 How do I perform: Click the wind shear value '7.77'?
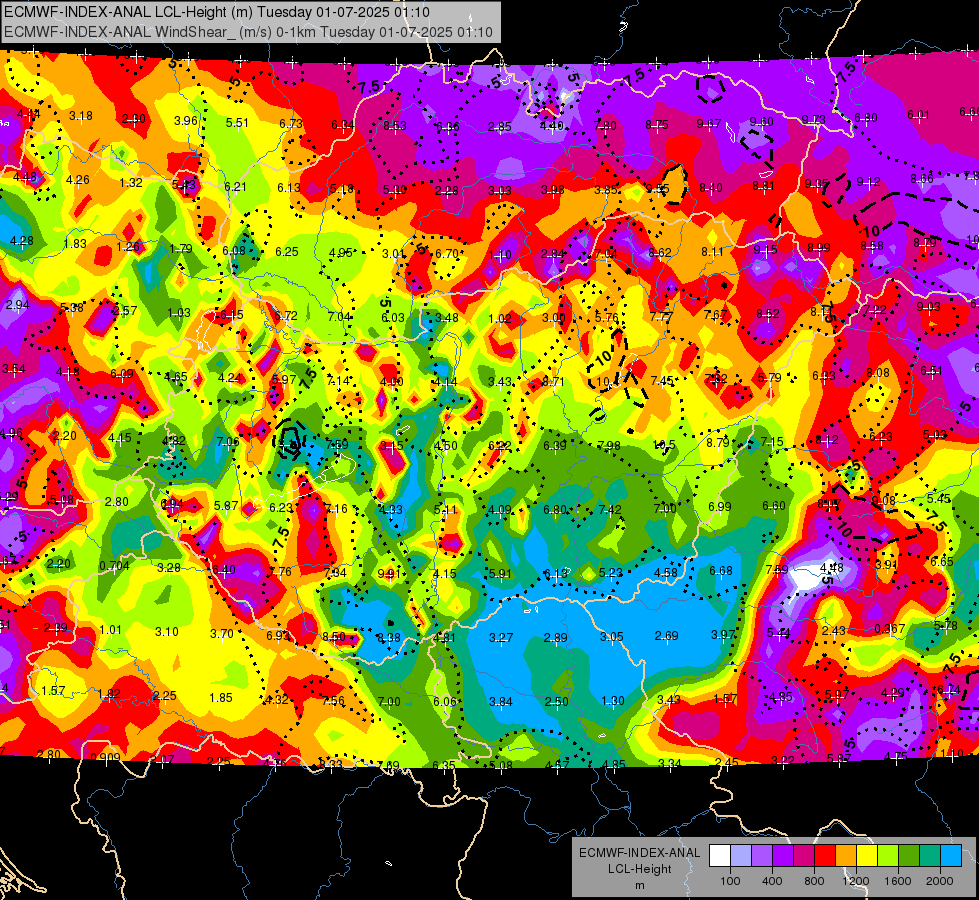point(661,317)
